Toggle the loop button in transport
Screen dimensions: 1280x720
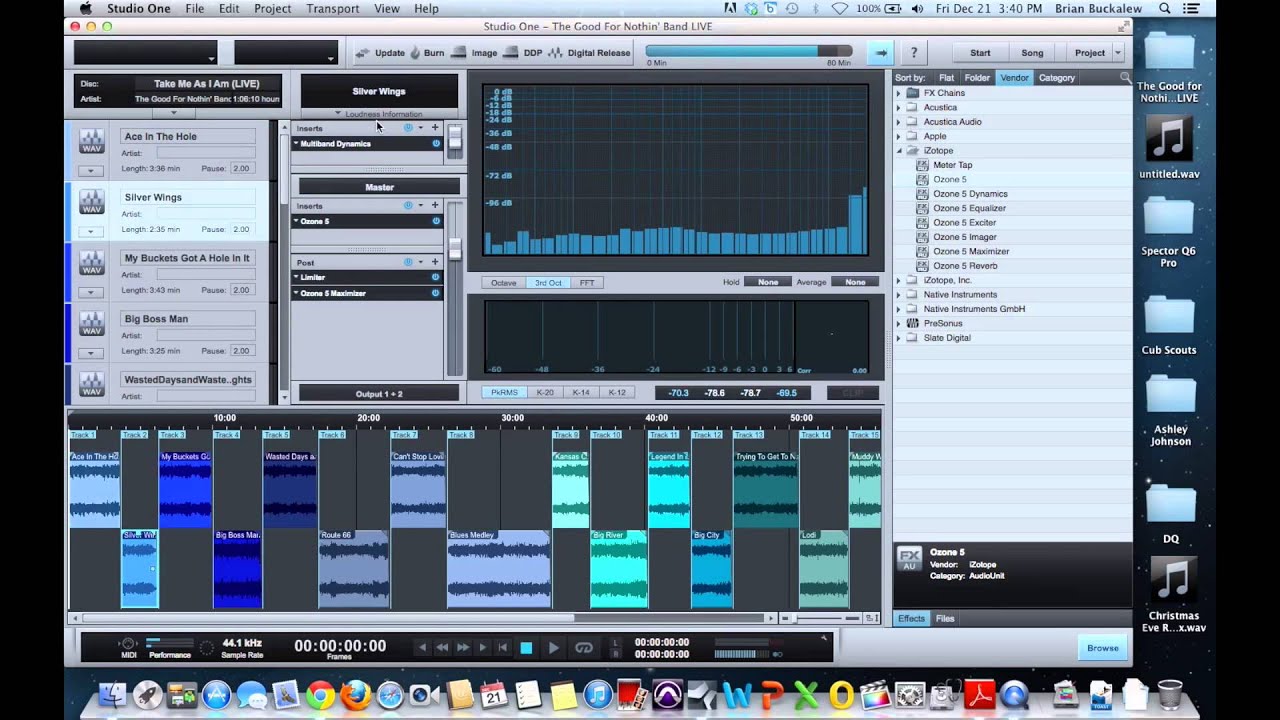tap(584, 648)
